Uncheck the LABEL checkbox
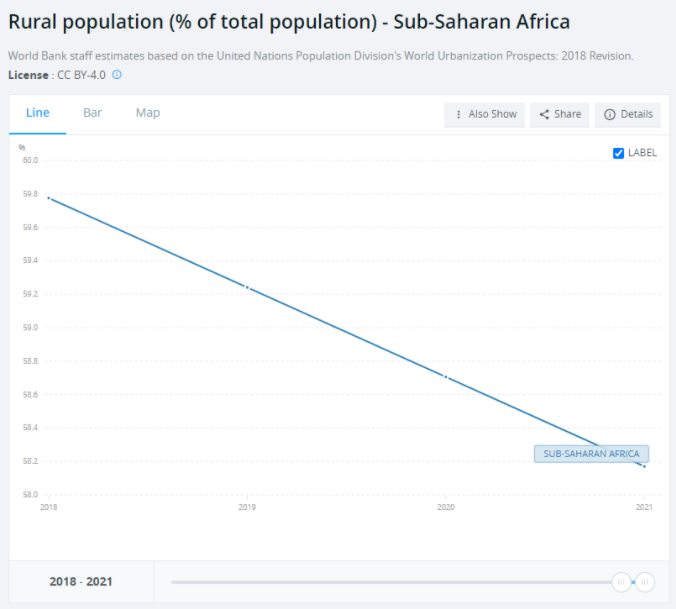Image resolution: width=676 pixels, height=609 pixels. (x=618, y=153)
